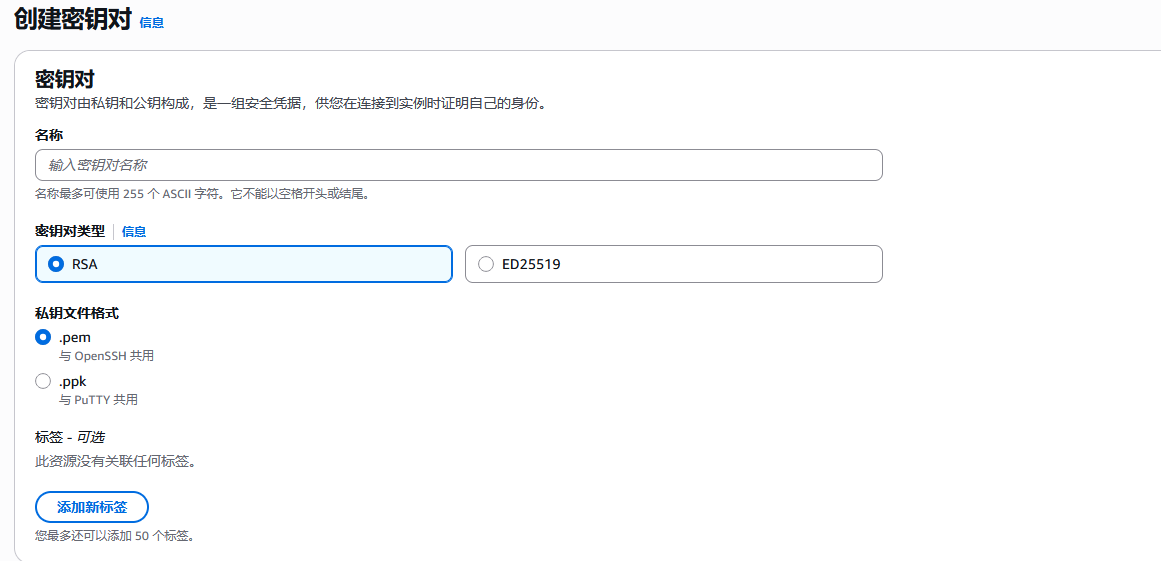Screen dimensions: 1161x561
Task: Click the 私钥文件格式 label
Action: point(77,313)
